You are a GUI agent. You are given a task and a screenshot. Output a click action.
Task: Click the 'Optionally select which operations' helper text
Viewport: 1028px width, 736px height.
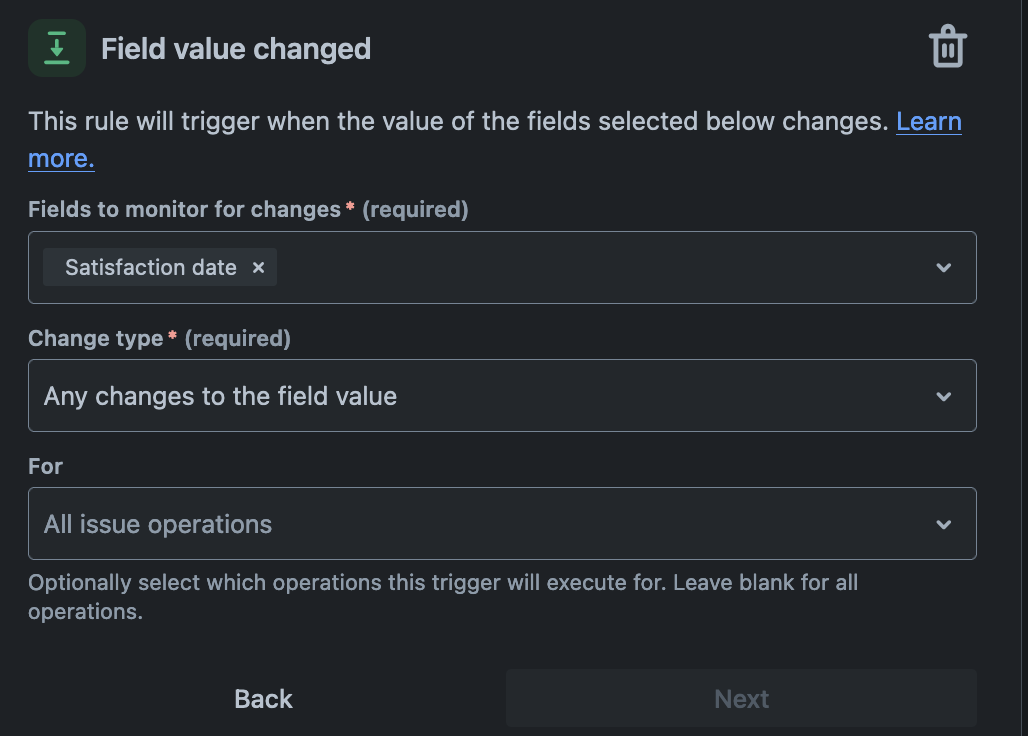pos(440,583)
